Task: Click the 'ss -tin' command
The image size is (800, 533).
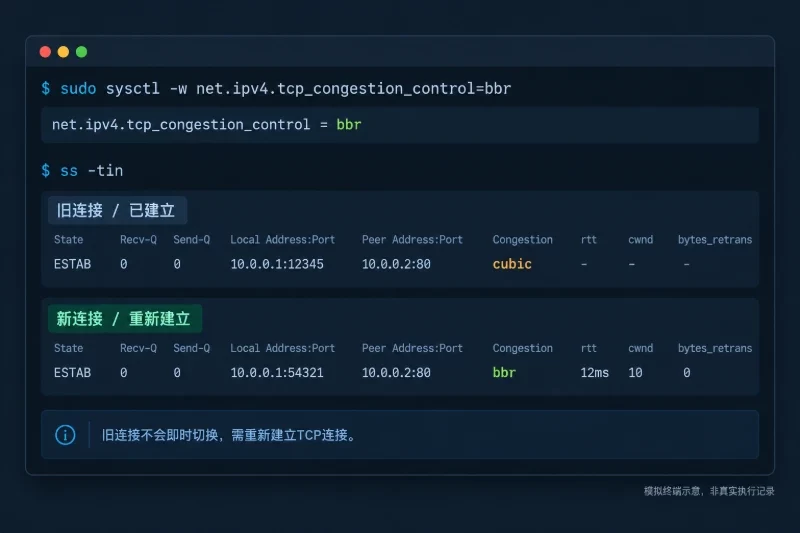Action: tap(82, 170)
